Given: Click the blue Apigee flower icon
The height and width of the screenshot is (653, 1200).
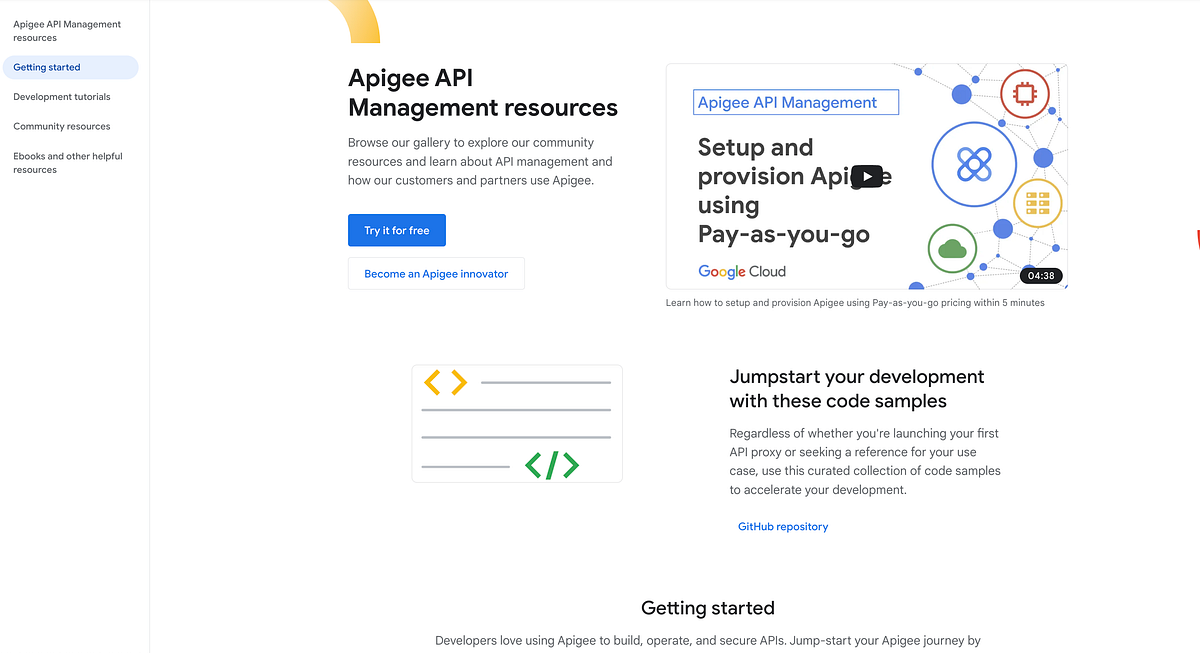Looking at the screenshot, I should point(974,164).
